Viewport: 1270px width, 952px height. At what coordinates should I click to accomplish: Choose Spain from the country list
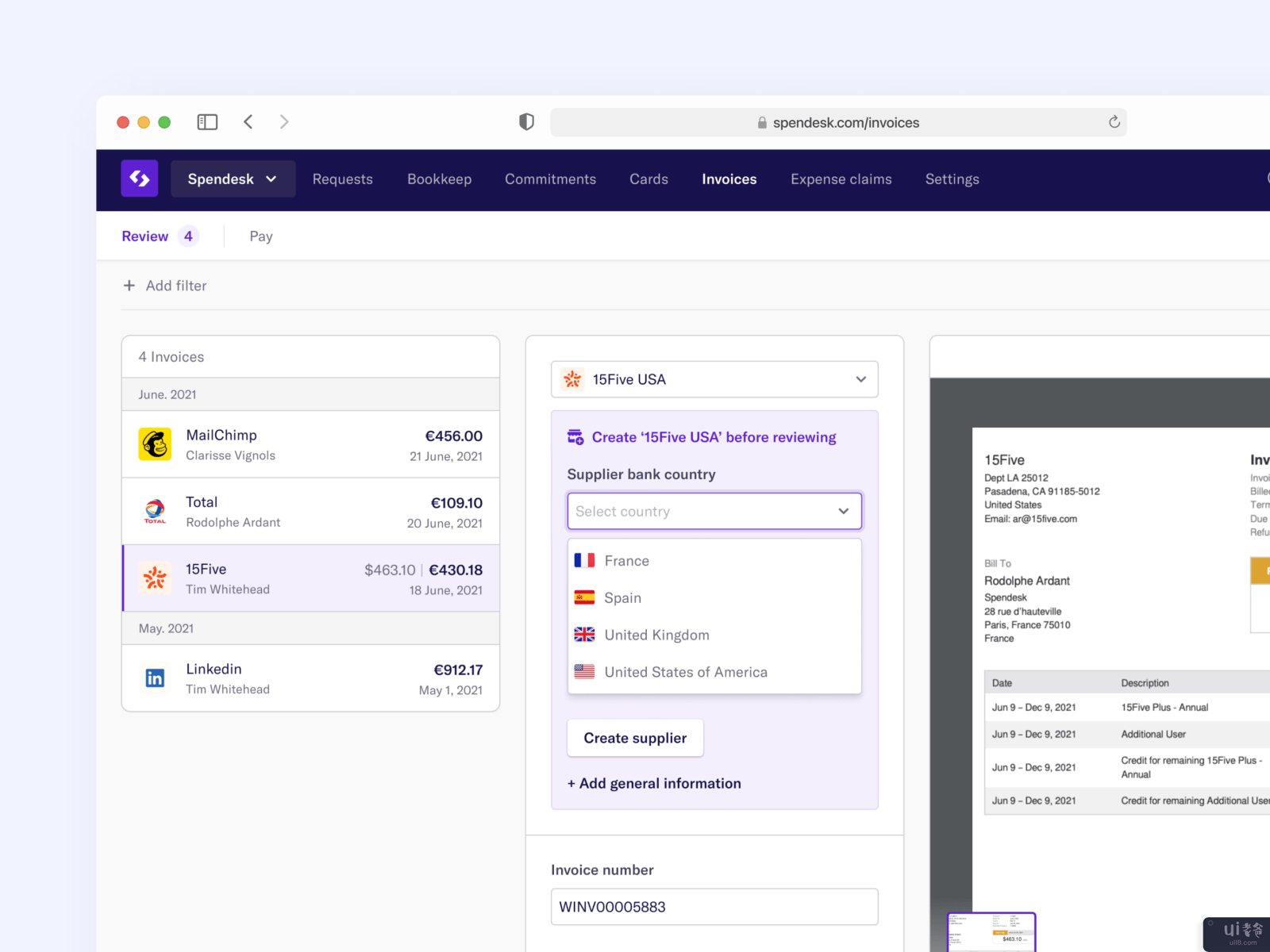[x=714, y=598]
